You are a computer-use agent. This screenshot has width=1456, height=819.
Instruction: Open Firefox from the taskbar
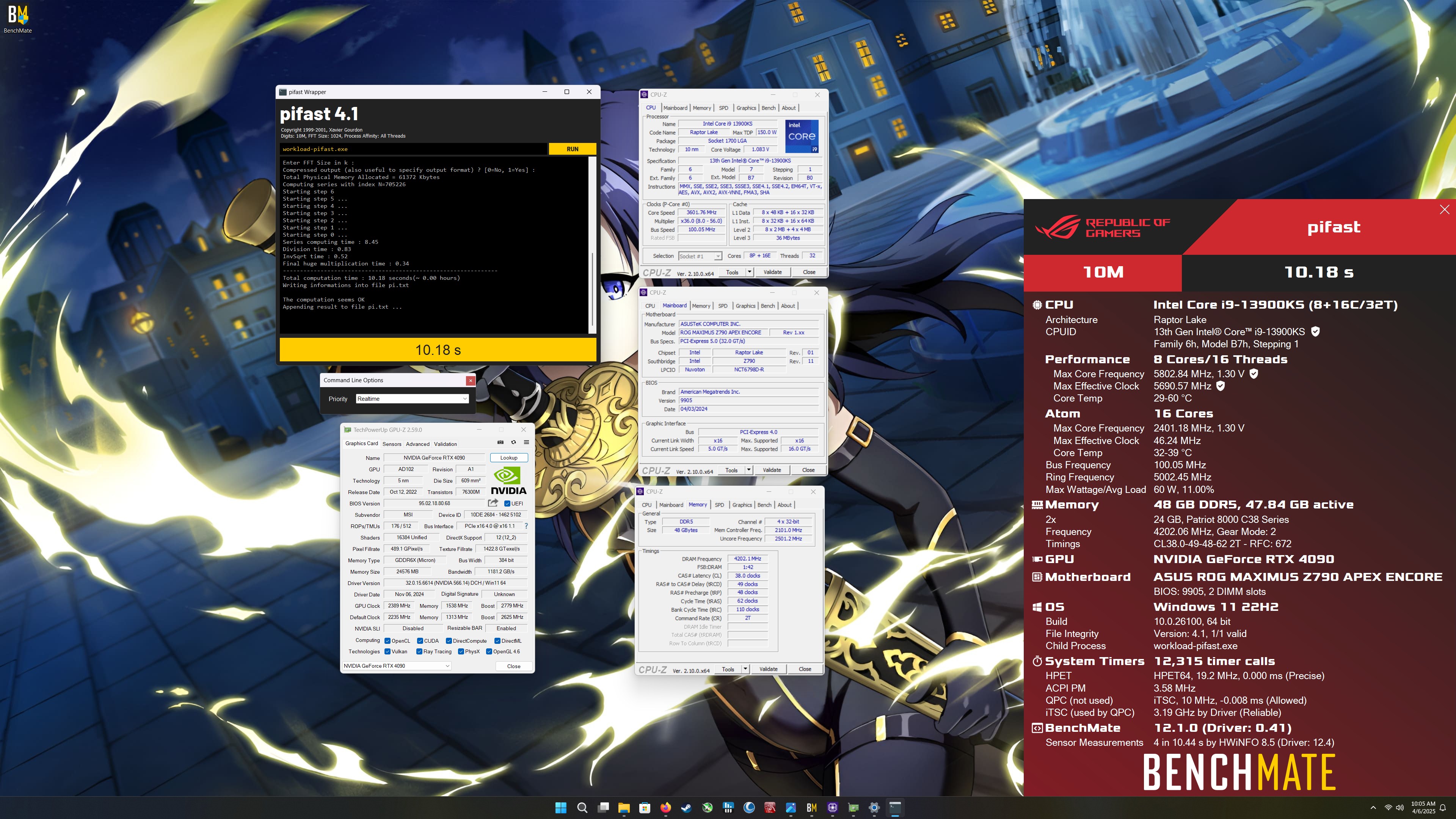(666, 808)
